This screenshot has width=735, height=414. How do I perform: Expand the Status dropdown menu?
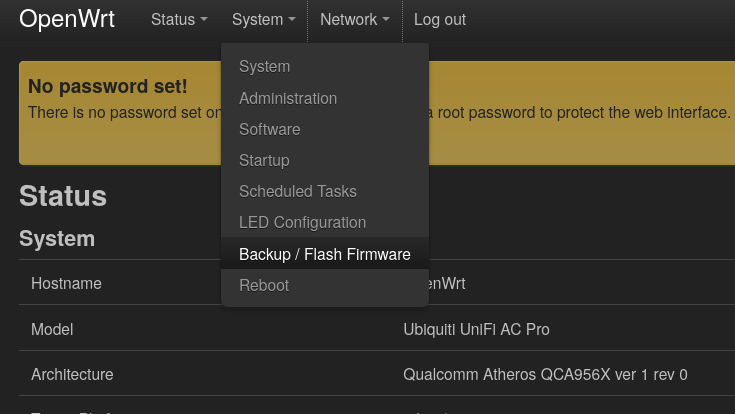(179, 20)
